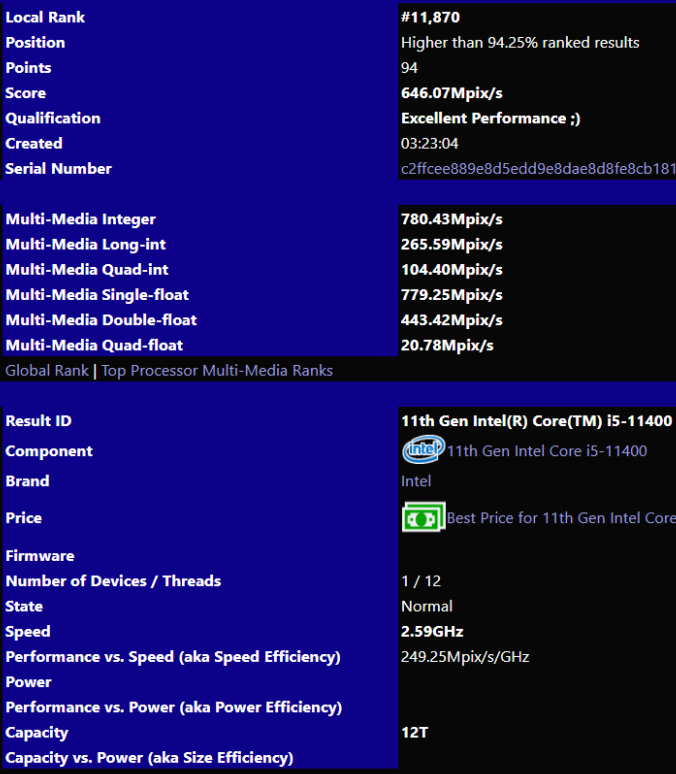This screenshot has width=676, height=774.
Task: Click the 'Multi-Media Long-int' label
Action: pos(85,244)
